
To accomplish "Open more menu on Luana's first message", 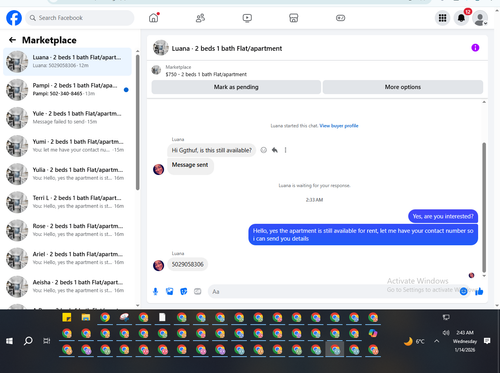I will coord(285,150).
